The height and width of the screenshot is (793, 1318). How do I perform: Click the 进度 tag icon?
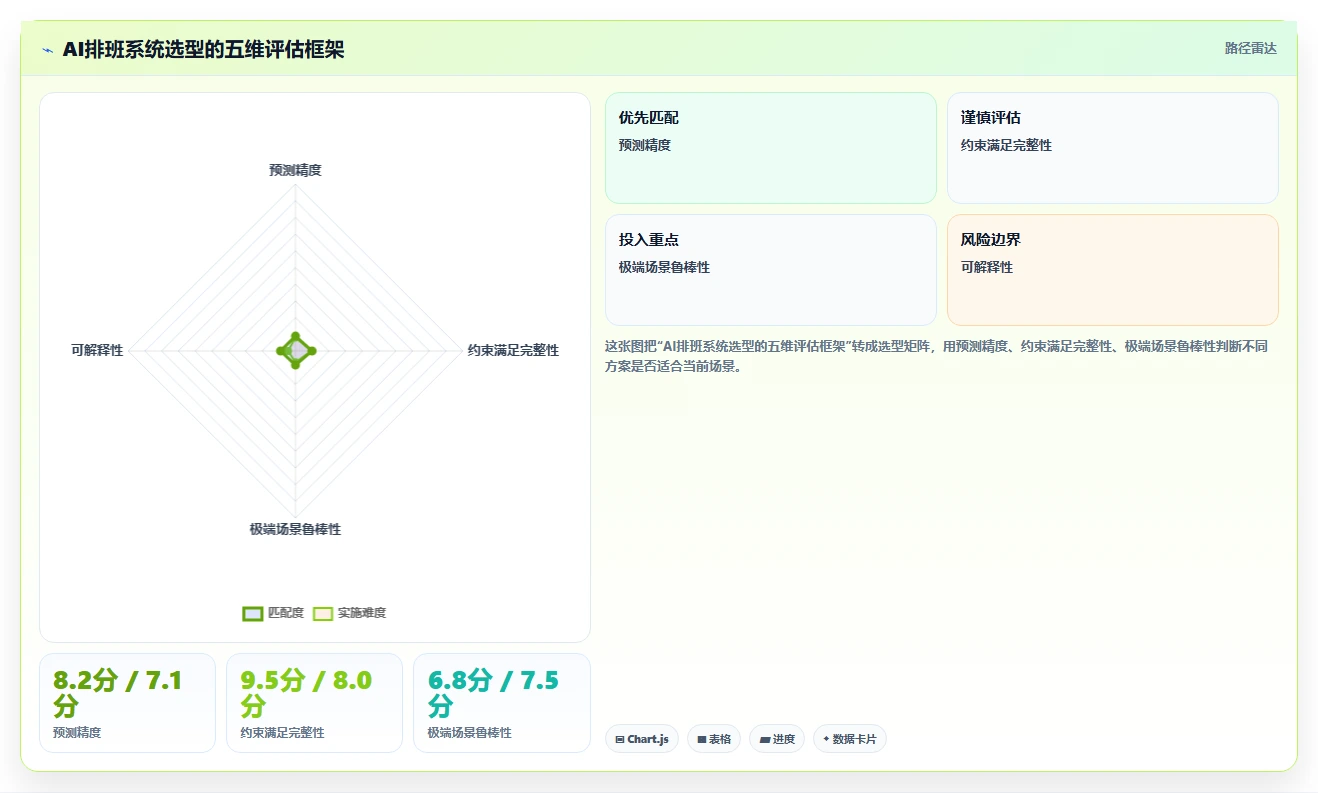point(765,740)
